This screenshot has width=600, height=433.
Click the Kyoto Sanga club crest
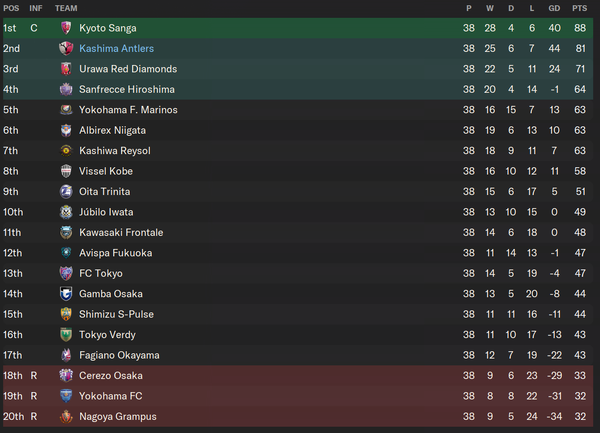click(x=66, y=28)
